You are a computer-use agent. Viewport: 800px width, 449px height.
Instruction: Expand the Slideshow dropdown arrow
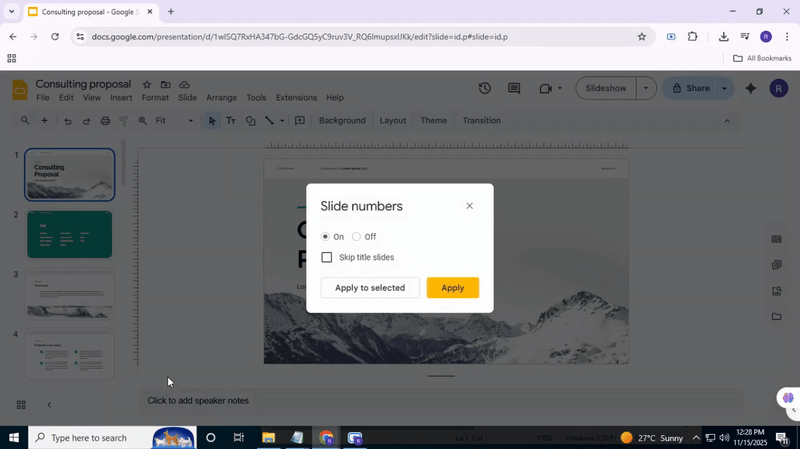tap(646, 88)
